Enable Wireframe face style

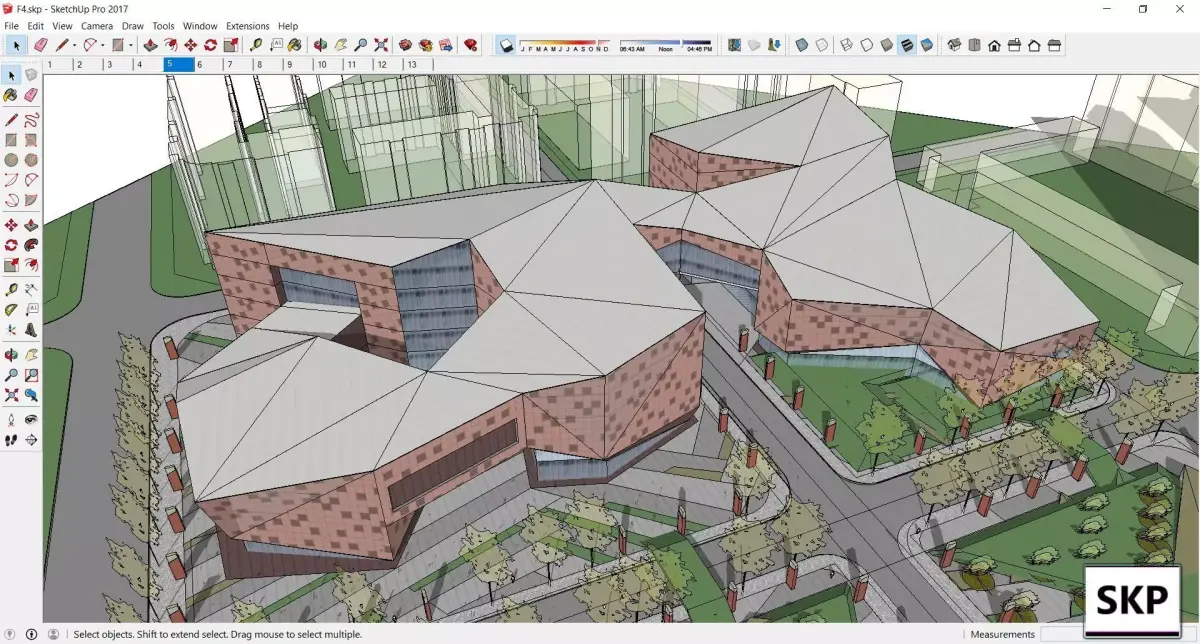[846, 45]
